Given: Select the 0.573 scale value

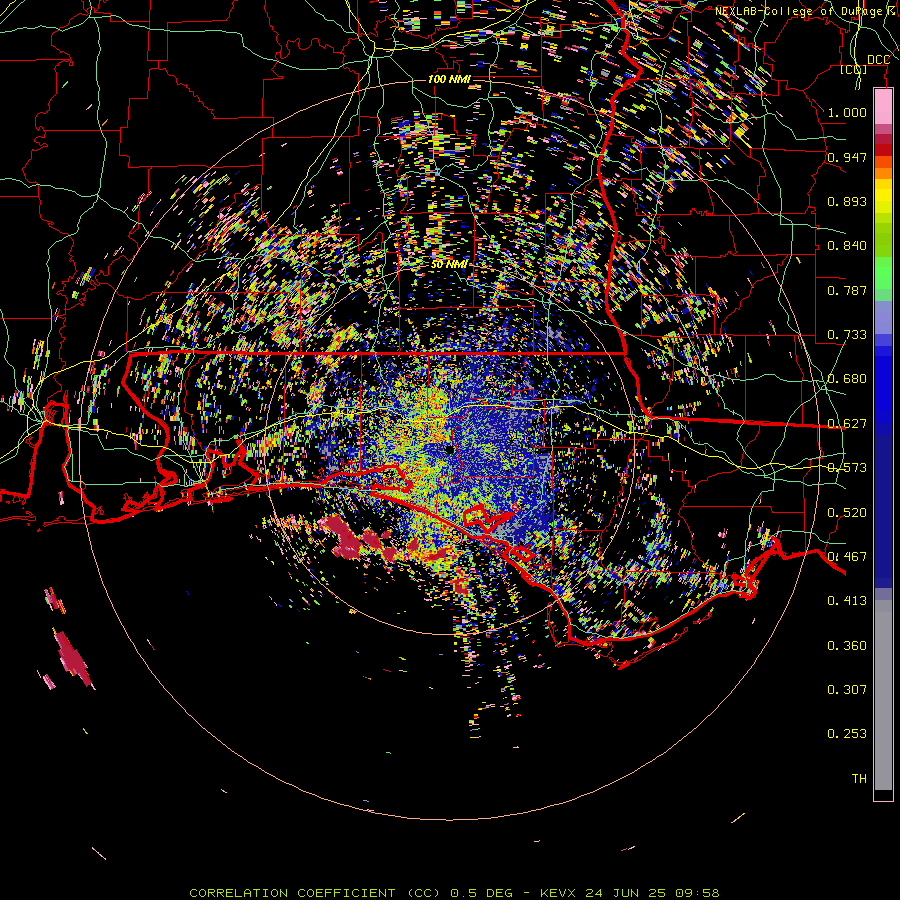Looking at the screenshot, I should [x=847, y=467].
